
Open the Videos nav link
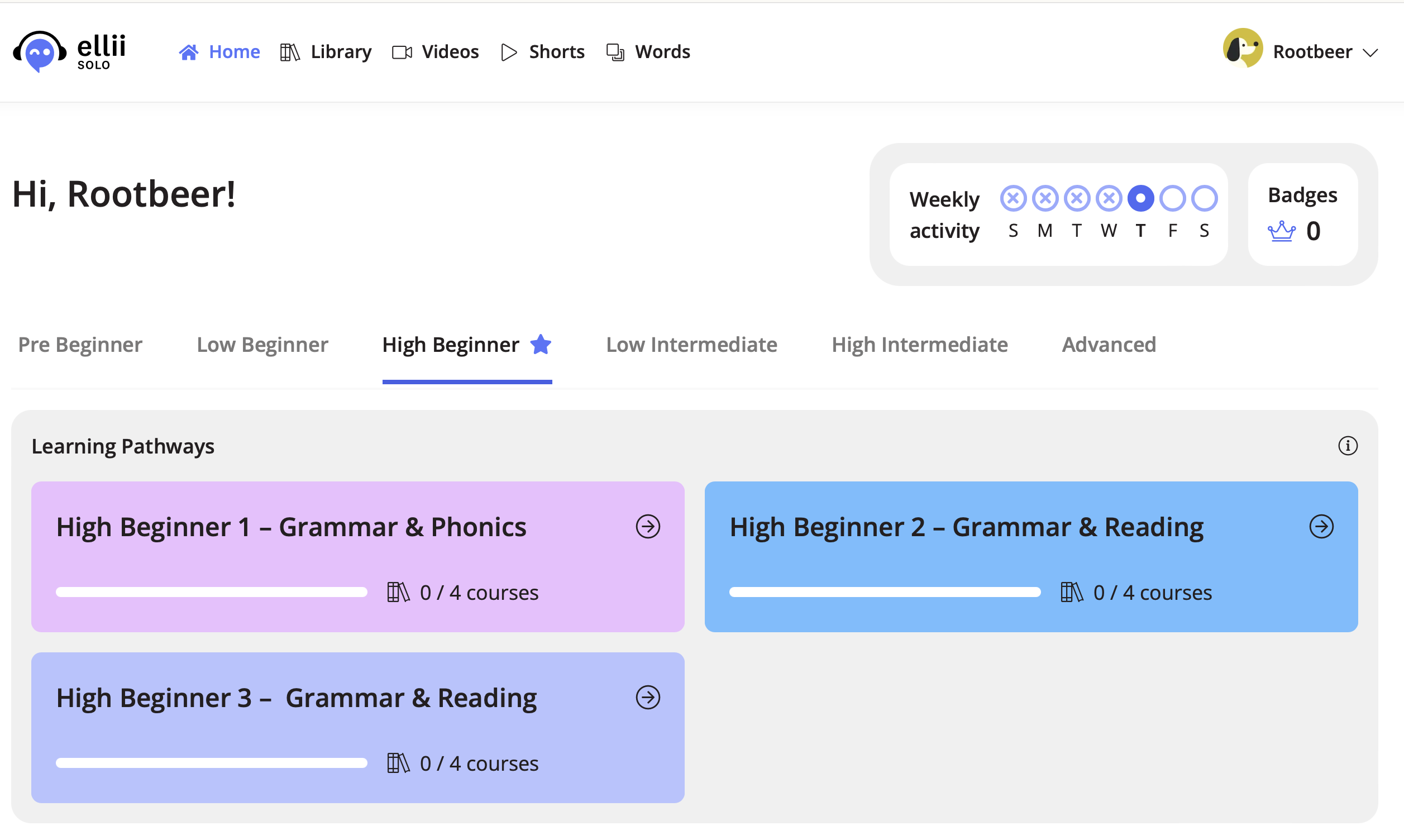(x=435, y=52)
